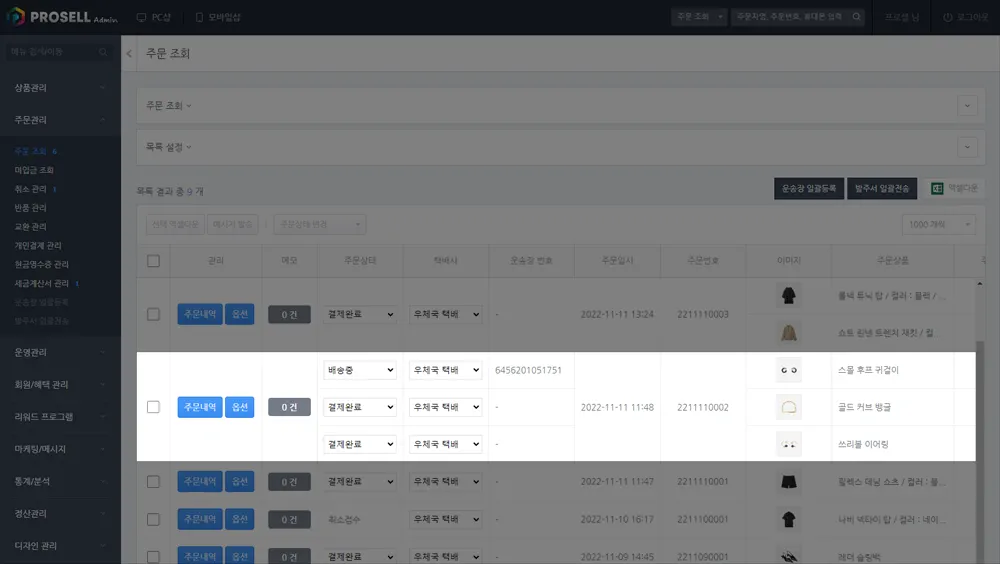The image size is (1000, 564).
Task: Open 개인결제 관리 in the sidebar
Action: coord(38,246)
